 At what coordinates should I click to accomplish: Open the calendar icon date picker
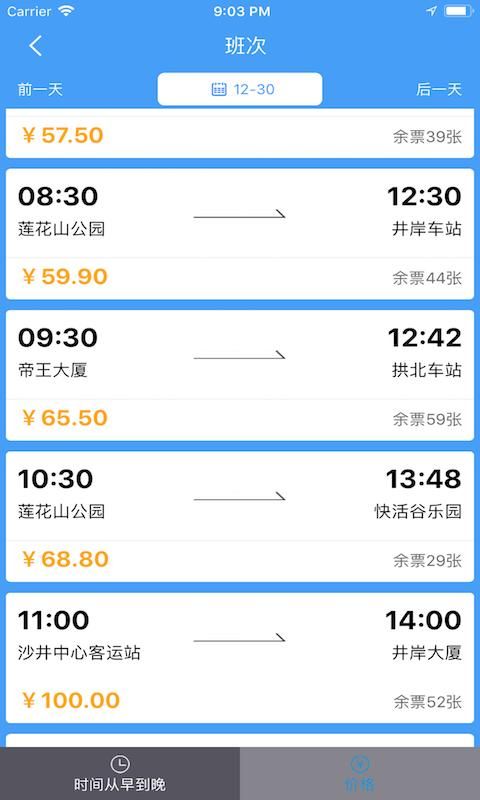click(x=219, y=89)
